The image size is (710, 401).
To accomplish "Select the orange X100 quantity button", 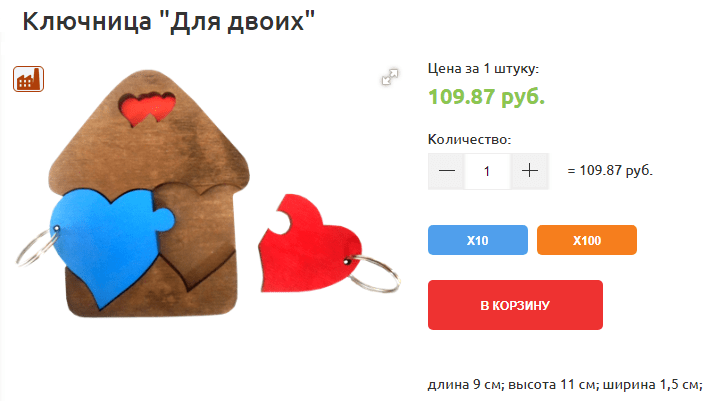I will (587, 240).
